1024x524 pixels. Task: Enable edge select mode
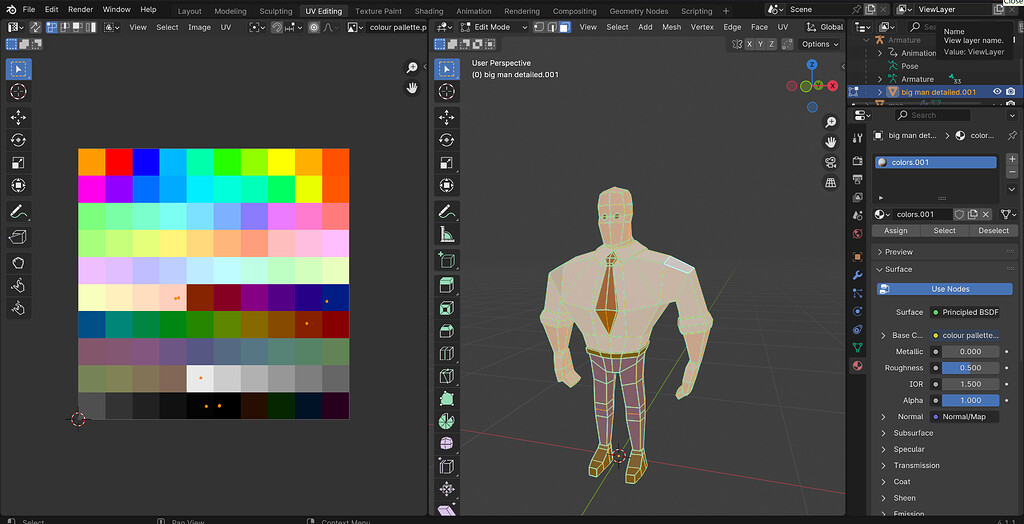point(552,27)
